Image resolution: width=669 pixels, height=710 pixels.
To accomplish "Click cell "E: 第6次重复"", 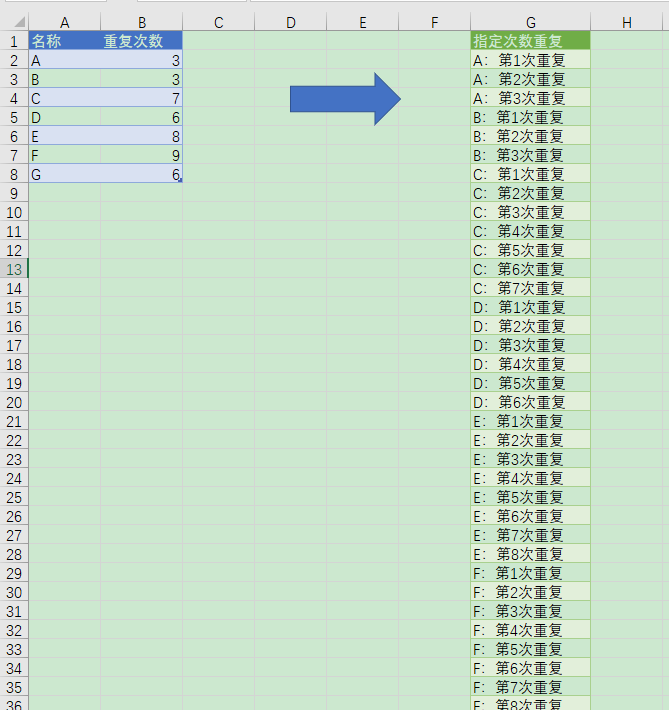I will pos(531,516).
